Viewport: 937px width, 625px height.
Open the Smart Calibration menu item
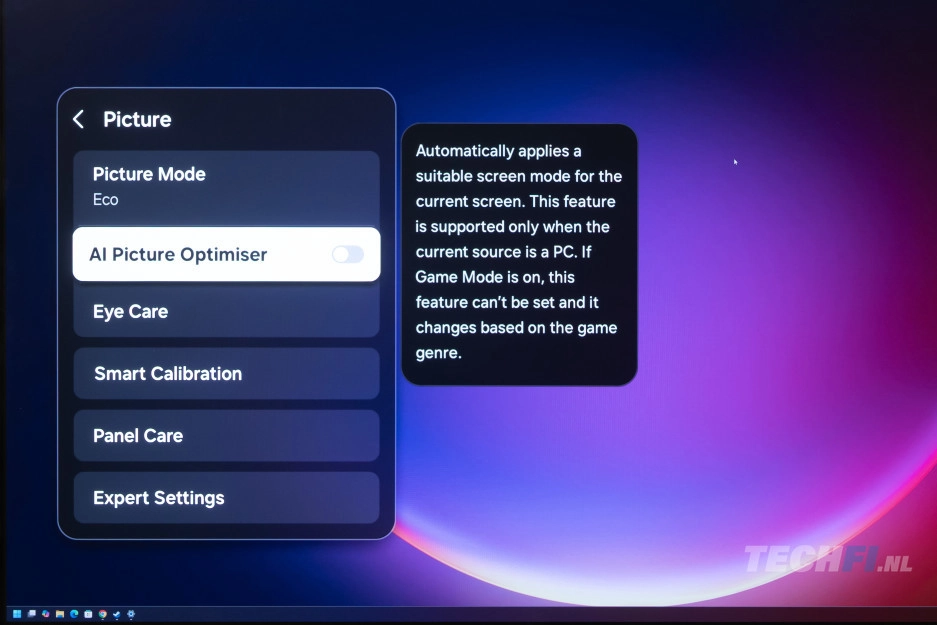[x=226, y=373]
